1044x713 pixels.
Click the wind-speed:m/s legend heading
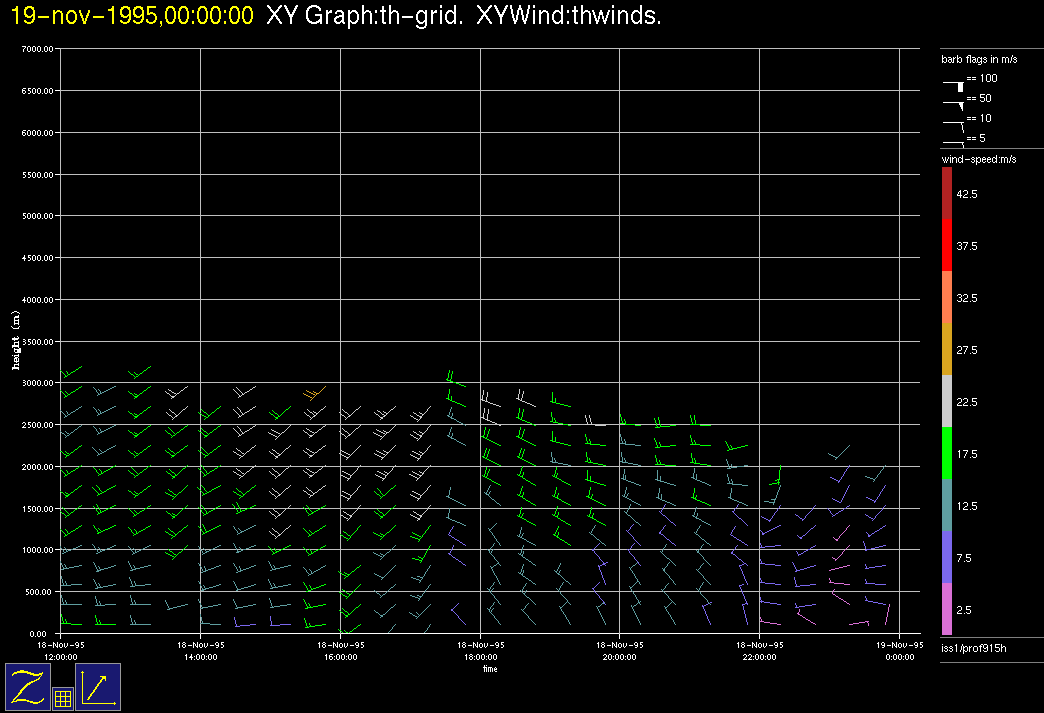[978, 159]
